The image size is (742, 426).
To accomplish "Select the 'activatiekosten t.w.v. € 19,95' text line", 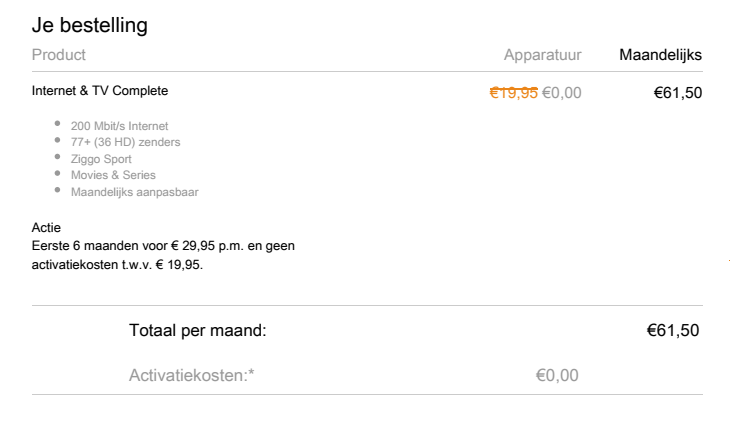I will (x=117, y=264).
